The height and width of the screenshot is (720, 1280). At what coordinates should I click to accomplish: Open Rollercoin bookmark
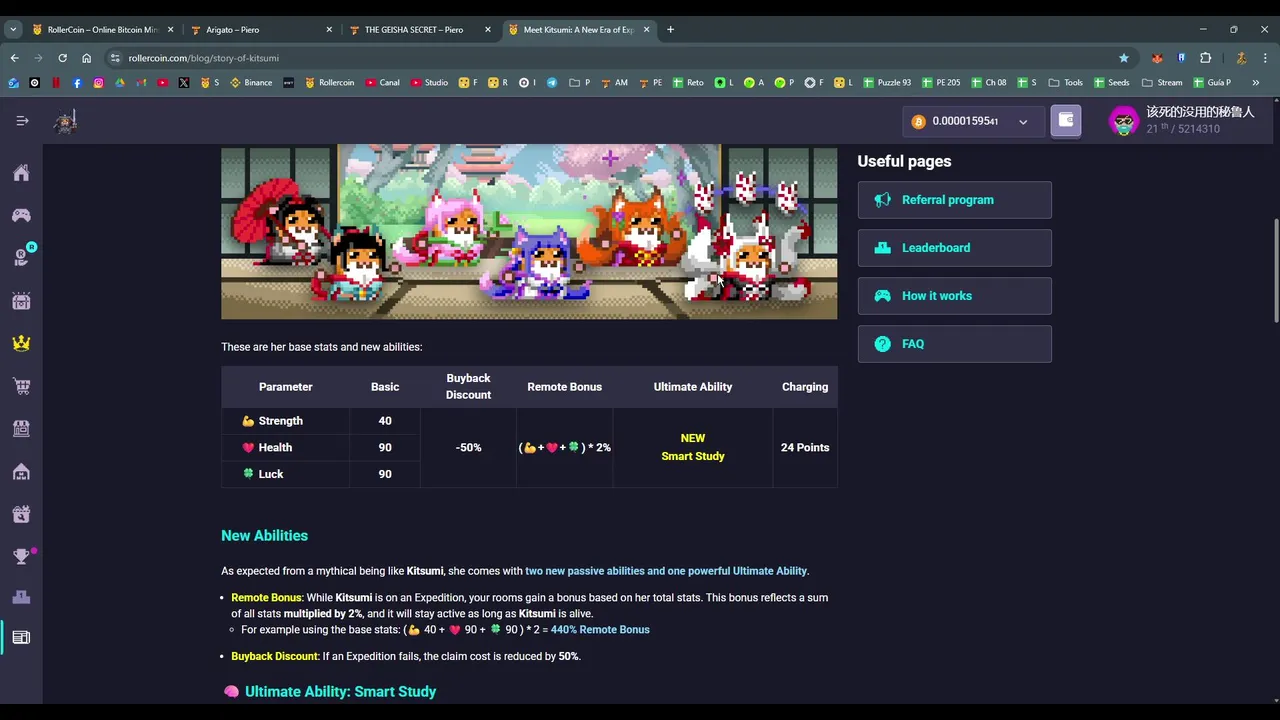(x=329, y=83)
